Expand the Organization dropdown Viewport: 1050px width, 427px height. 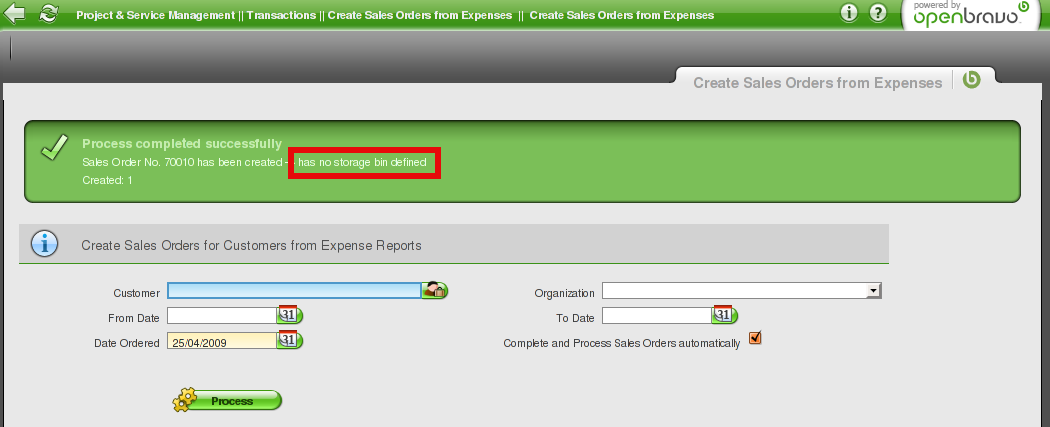(873, 290)
